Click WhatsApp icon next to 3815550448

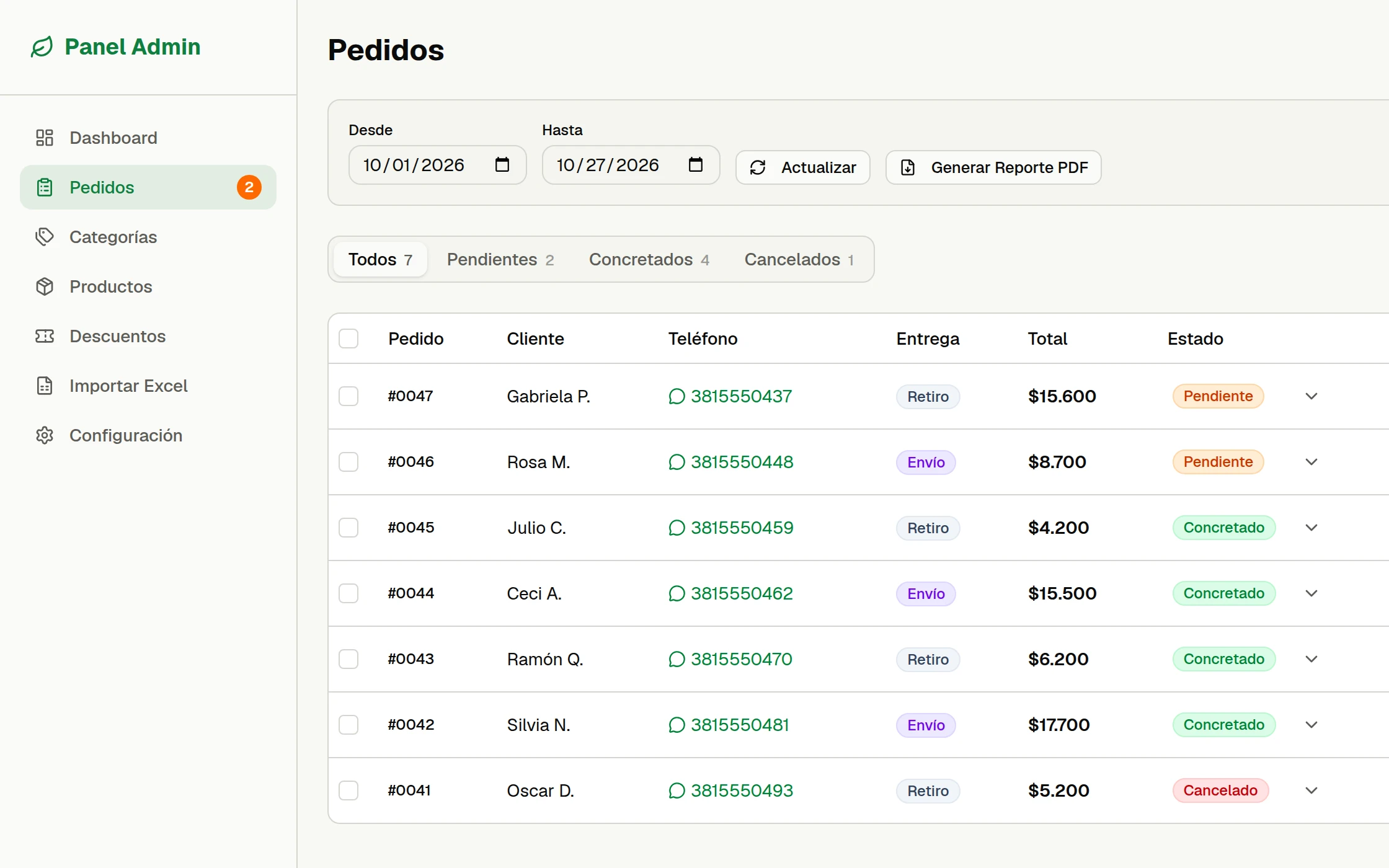point(677,462)
